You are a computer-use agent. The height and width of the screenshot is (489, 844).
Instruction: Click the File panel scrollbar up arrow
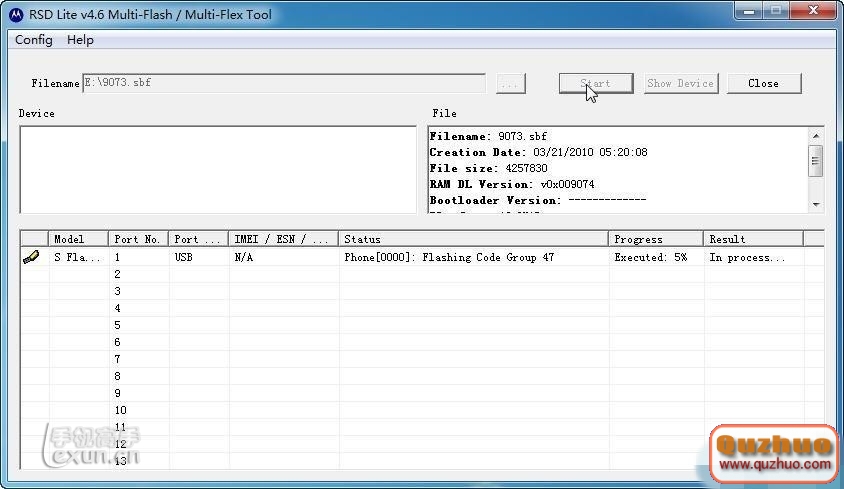tap(816, 136)
